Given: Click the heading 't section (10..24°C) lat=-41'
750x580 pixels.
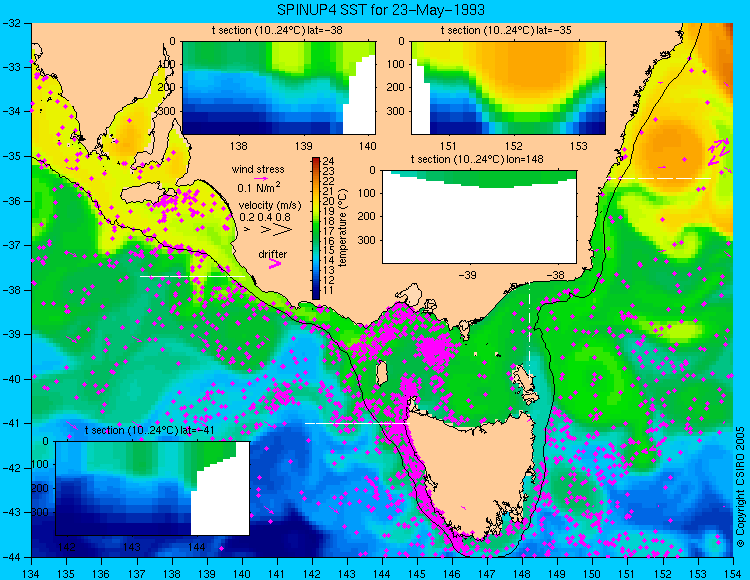Looking at the screenshot, I should point(149,430).
